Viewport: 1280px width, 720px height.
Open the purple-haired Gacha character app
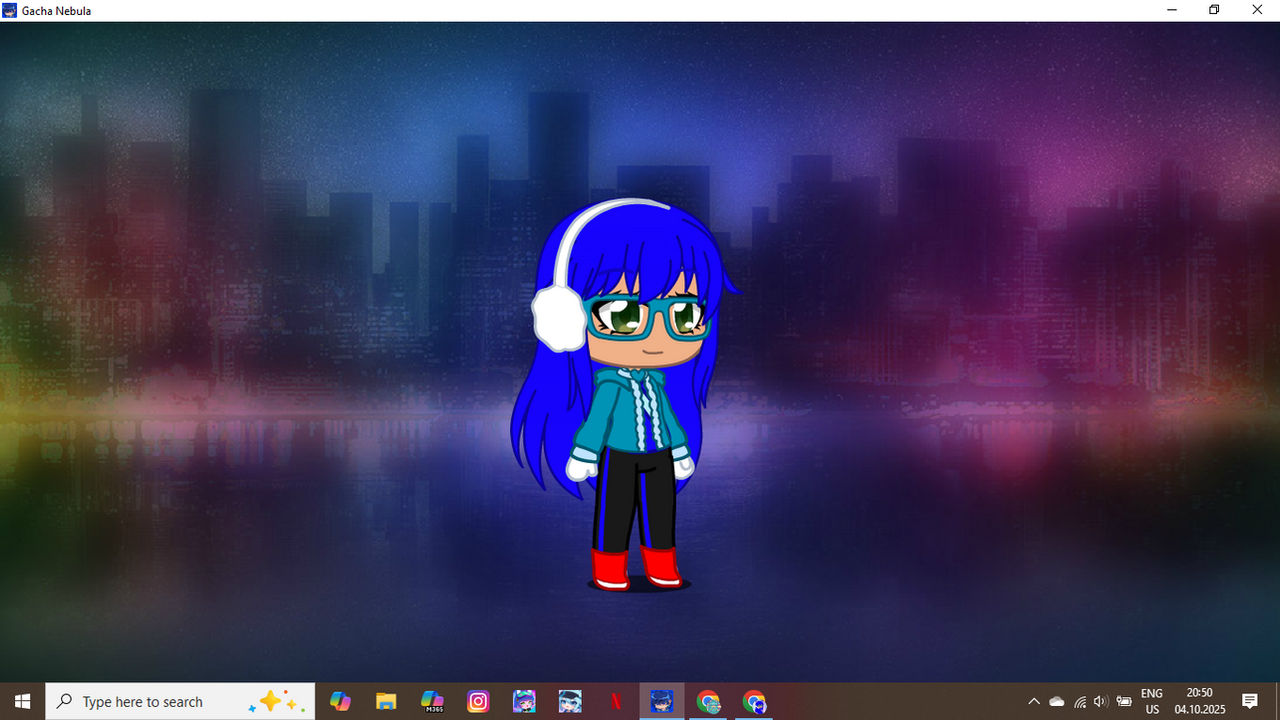[x=524, y=701]
